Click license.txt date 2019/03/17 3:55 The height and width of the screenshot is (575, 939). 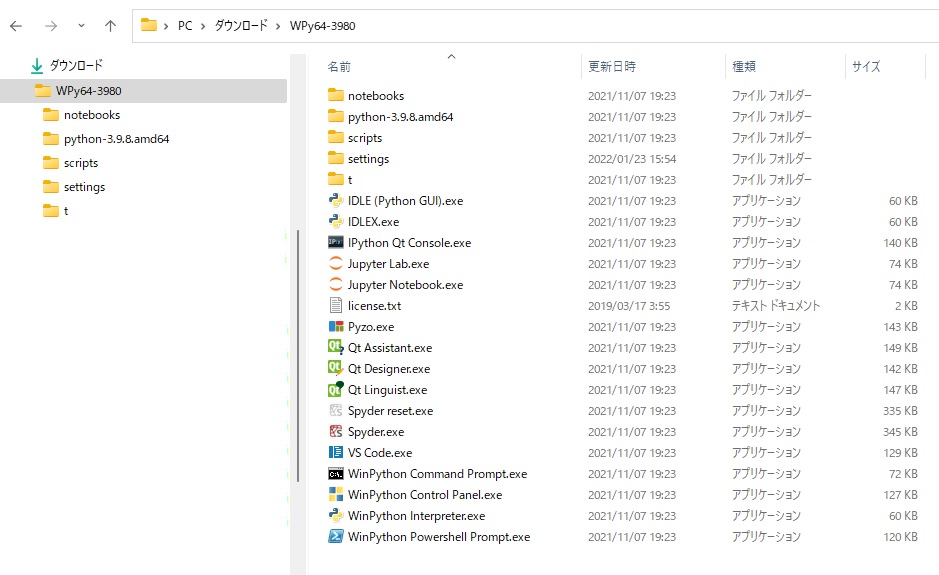[x=629, y=305]
